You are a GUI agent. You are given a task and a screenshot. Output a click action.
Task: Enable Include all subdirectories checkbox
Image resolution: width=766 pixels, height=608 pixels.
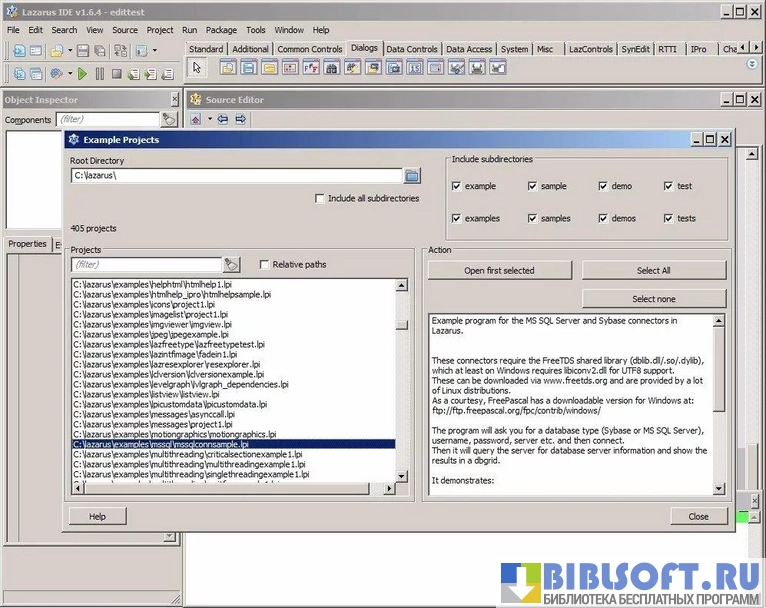320,199
